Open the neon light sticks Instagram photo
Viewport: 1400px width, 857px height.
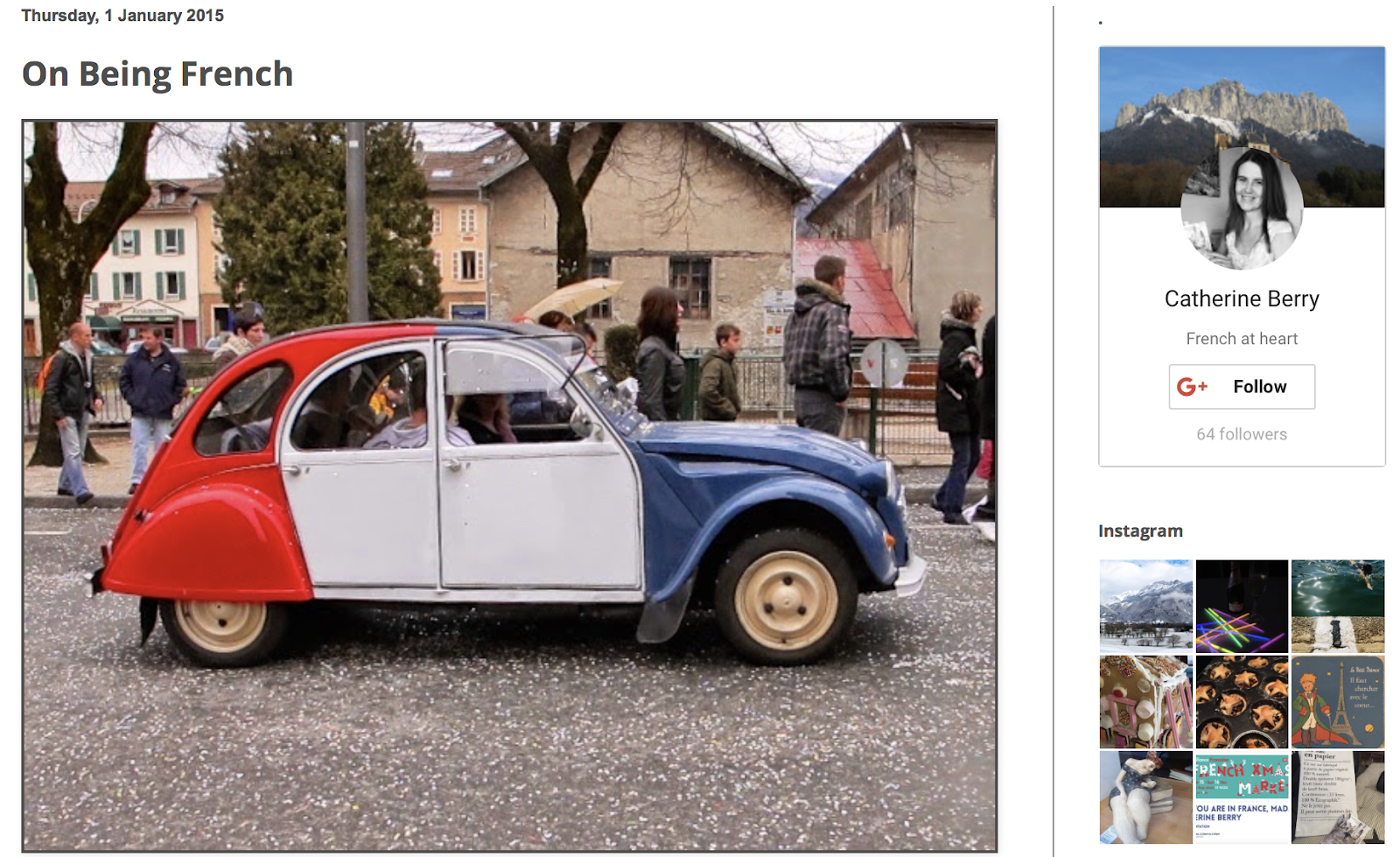[1242, 606]
